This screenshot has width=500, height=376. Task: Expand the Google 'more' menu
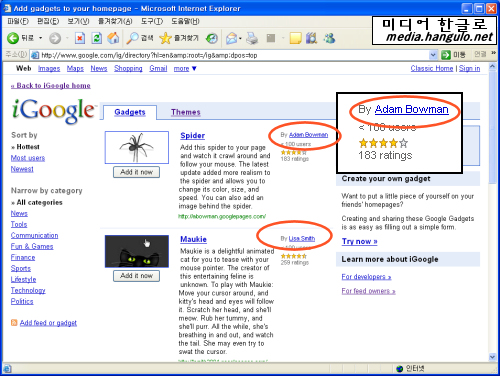coord(185,68)
